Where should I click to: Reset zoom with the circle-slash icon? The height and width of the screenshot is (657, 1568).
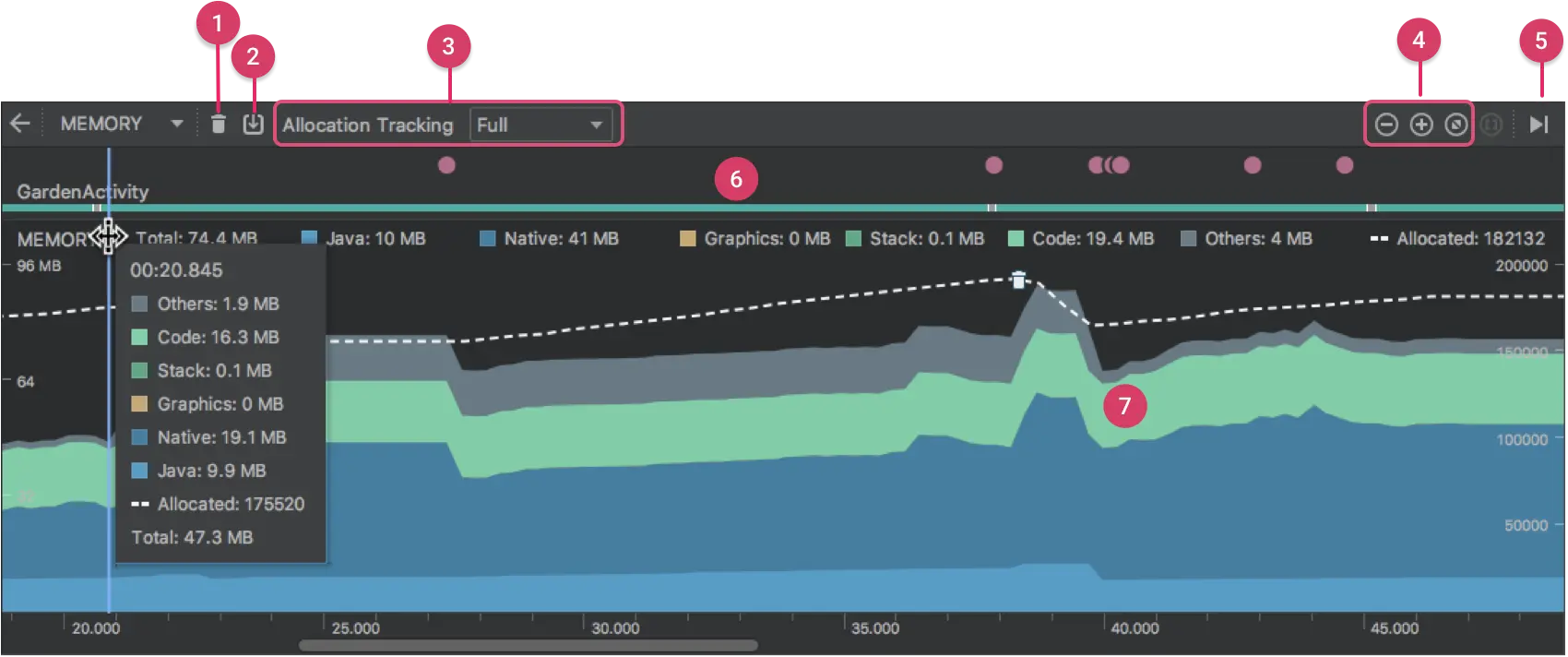pyautogui.click(x=1456, y=125)
